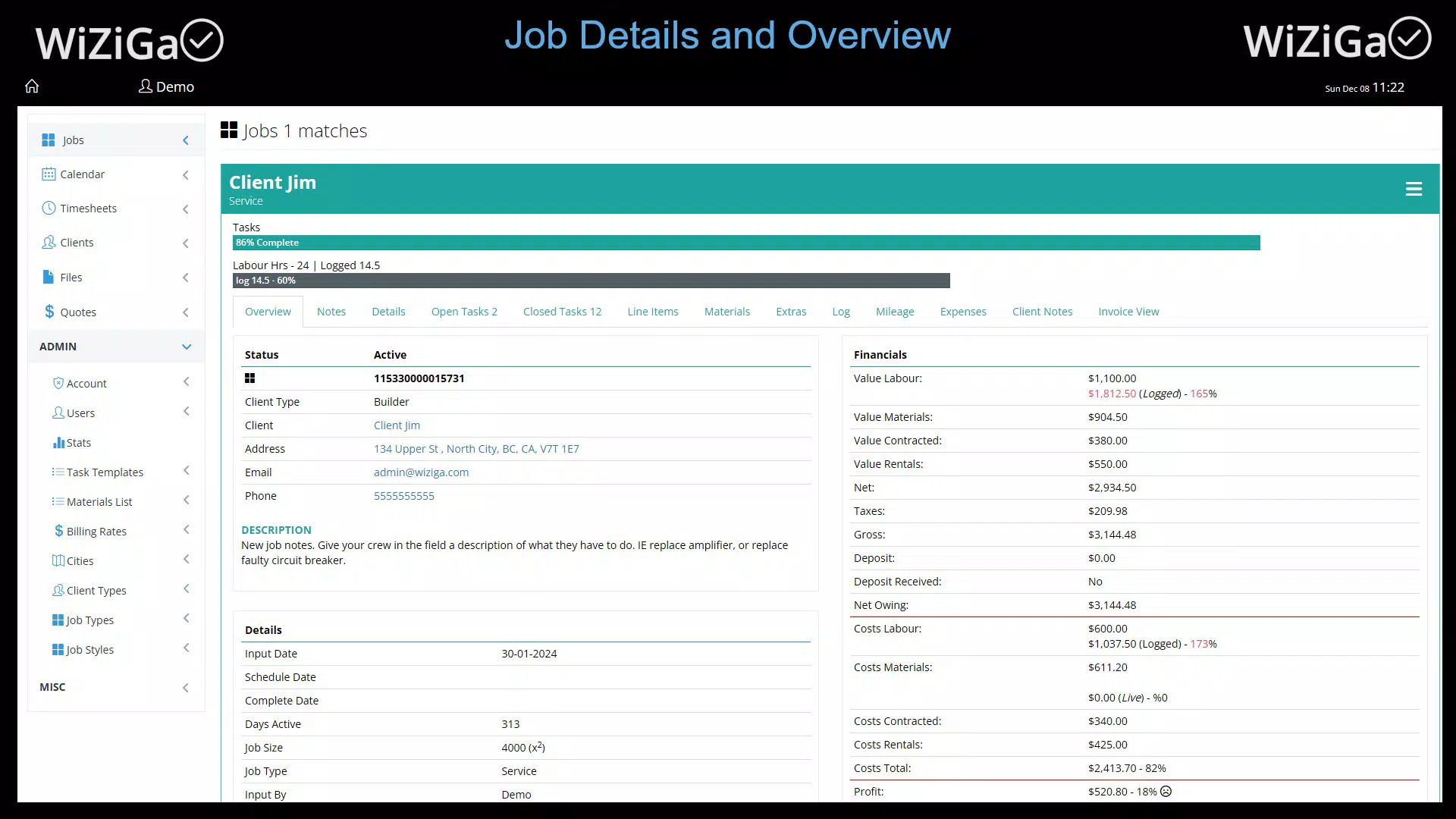This screenshot has height=819, width=1456.
Task: Click the Clients people icon
Action: [x=49, y=243]
